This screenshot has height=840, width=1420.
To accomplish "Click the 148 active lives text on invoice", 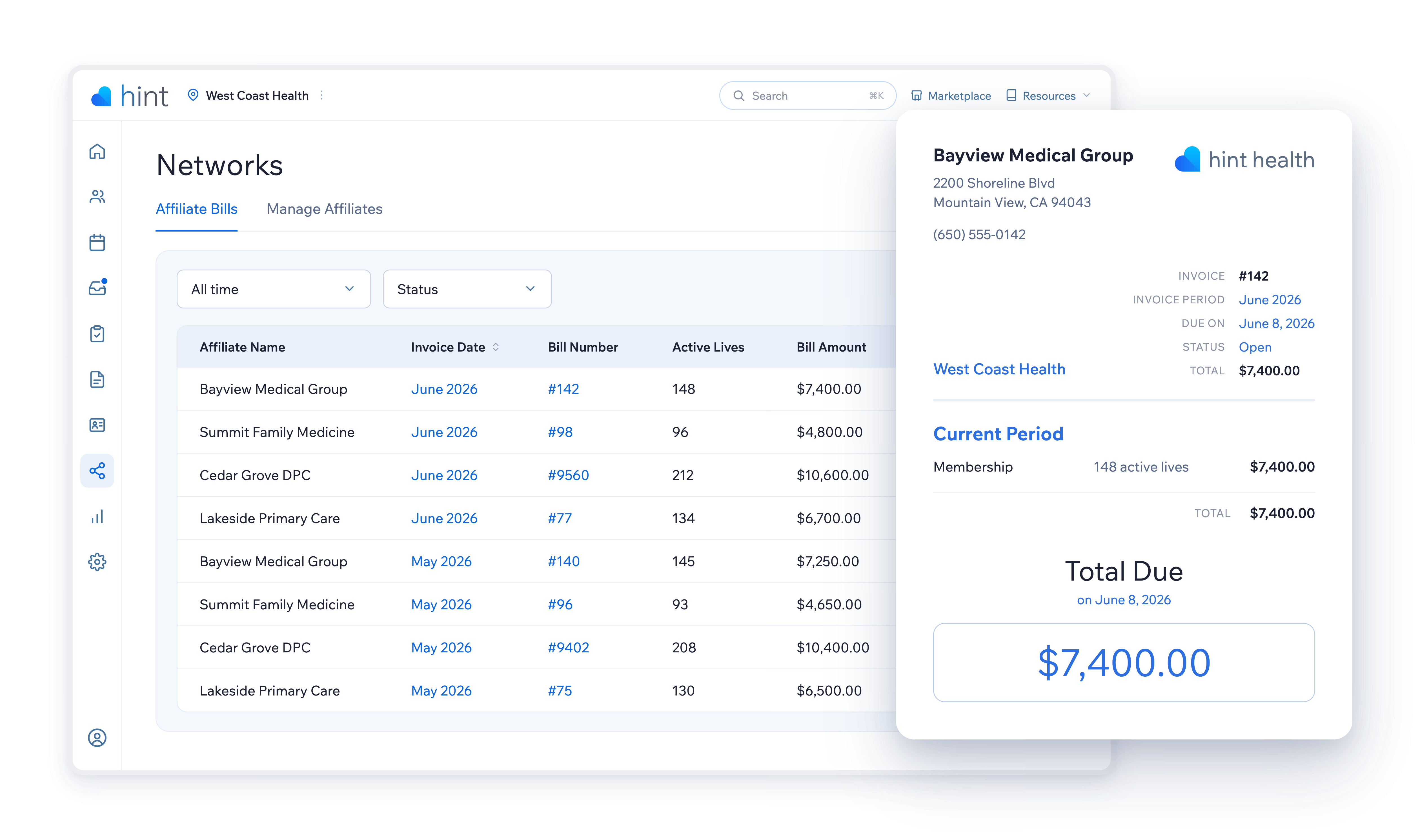I will (x=1141, y=466).
